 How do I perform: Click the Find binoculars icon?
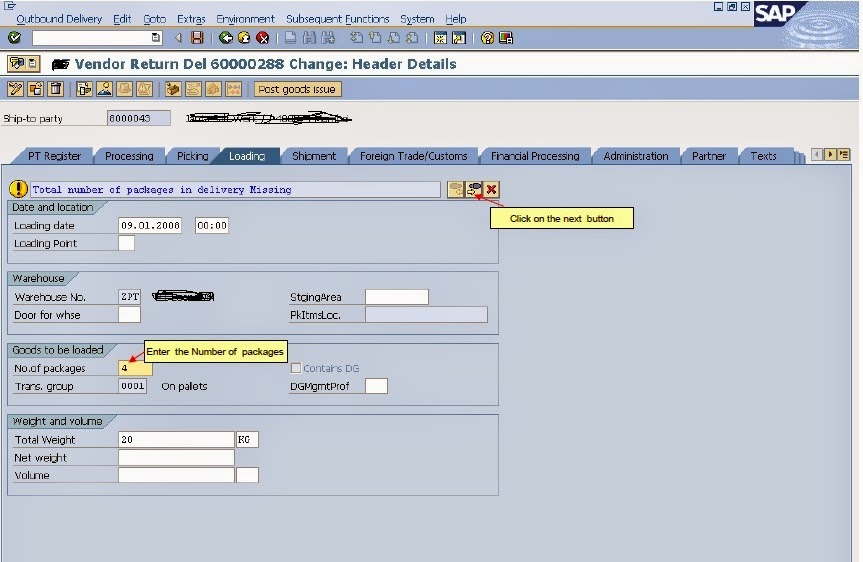(309, 38)
